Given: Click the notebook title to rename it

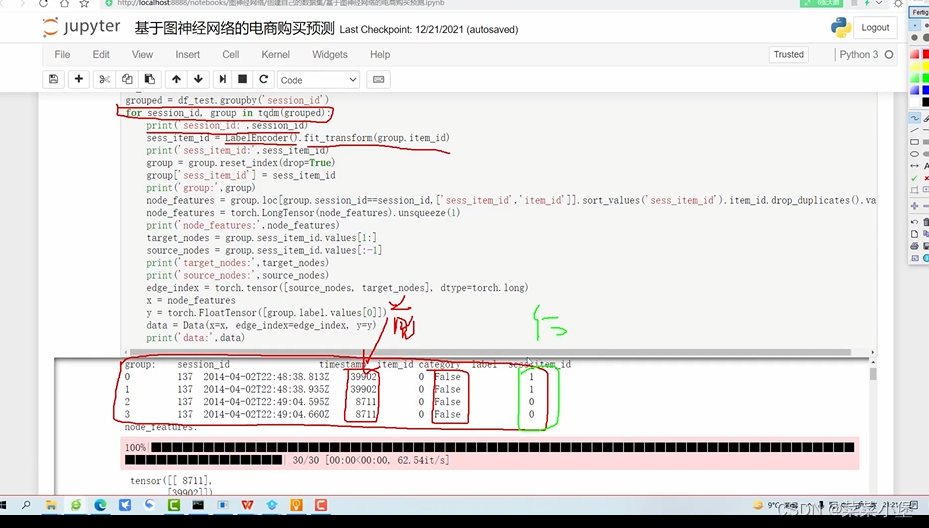Looking at the screenshot, I should (x=235, y=28).
